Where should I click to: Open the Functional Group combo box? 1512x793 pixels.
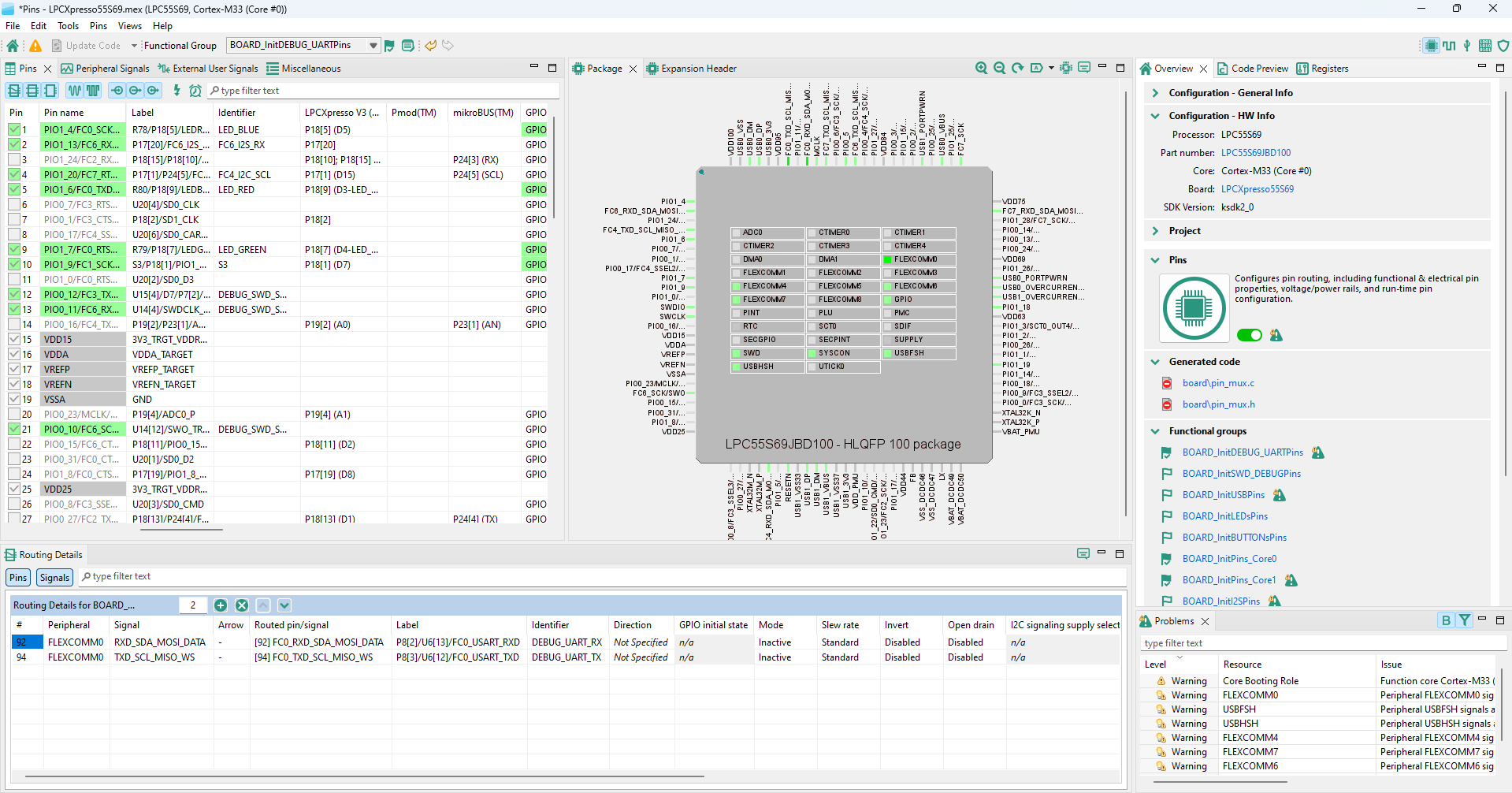[303, 46]
